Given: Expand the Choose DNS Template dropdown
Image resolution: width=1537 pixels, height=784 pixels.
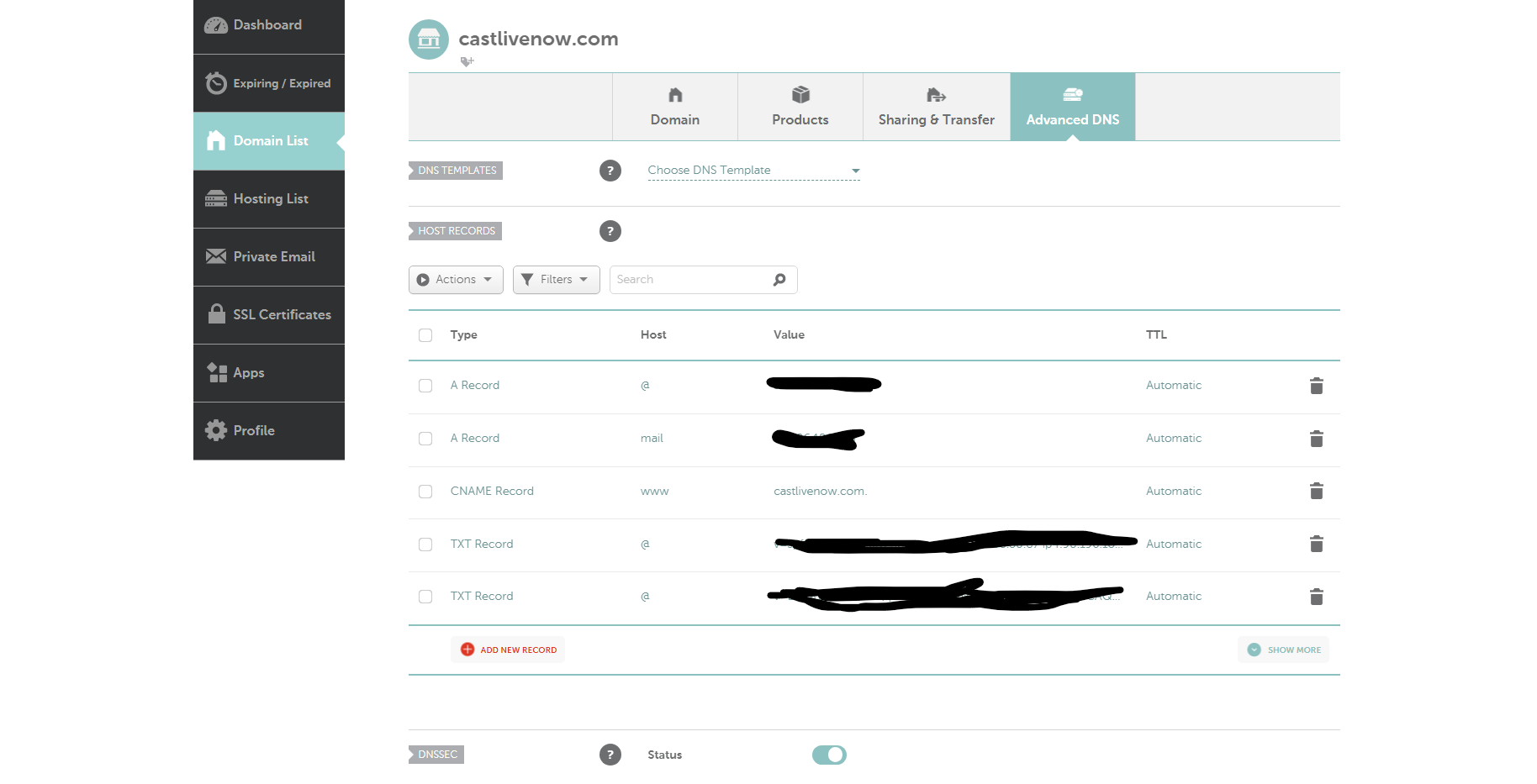Looking at the screenshot, I should pos(754,171).
